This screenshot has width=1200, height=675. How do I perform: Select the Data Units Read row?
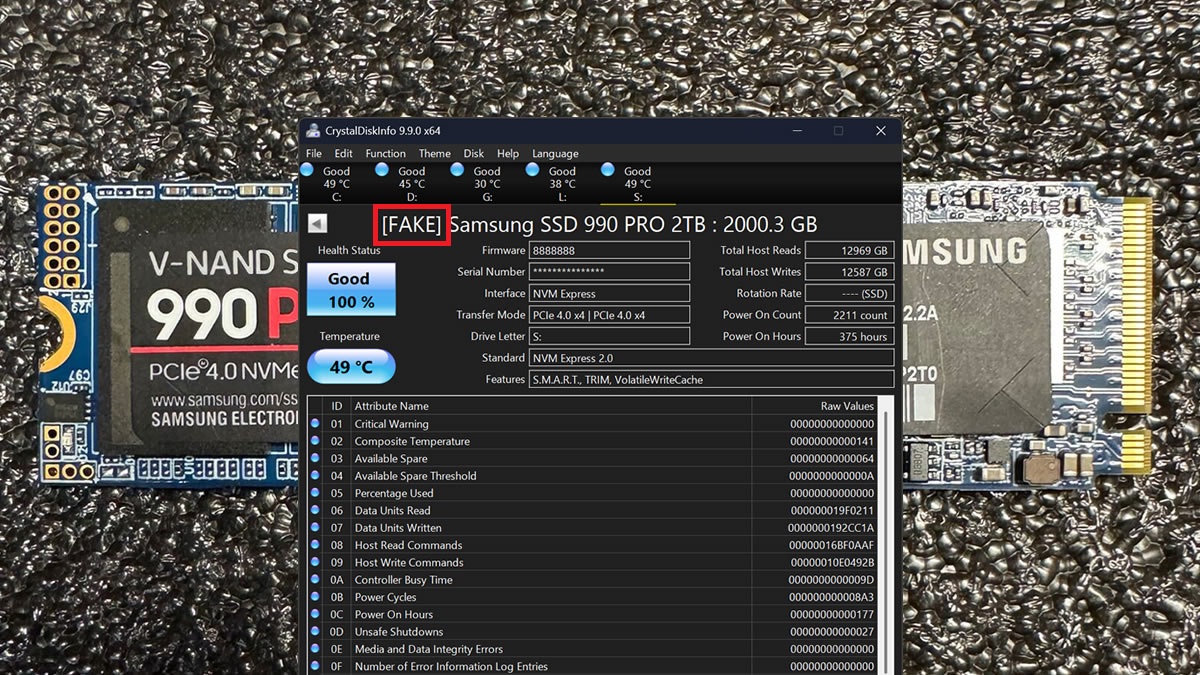593,511
